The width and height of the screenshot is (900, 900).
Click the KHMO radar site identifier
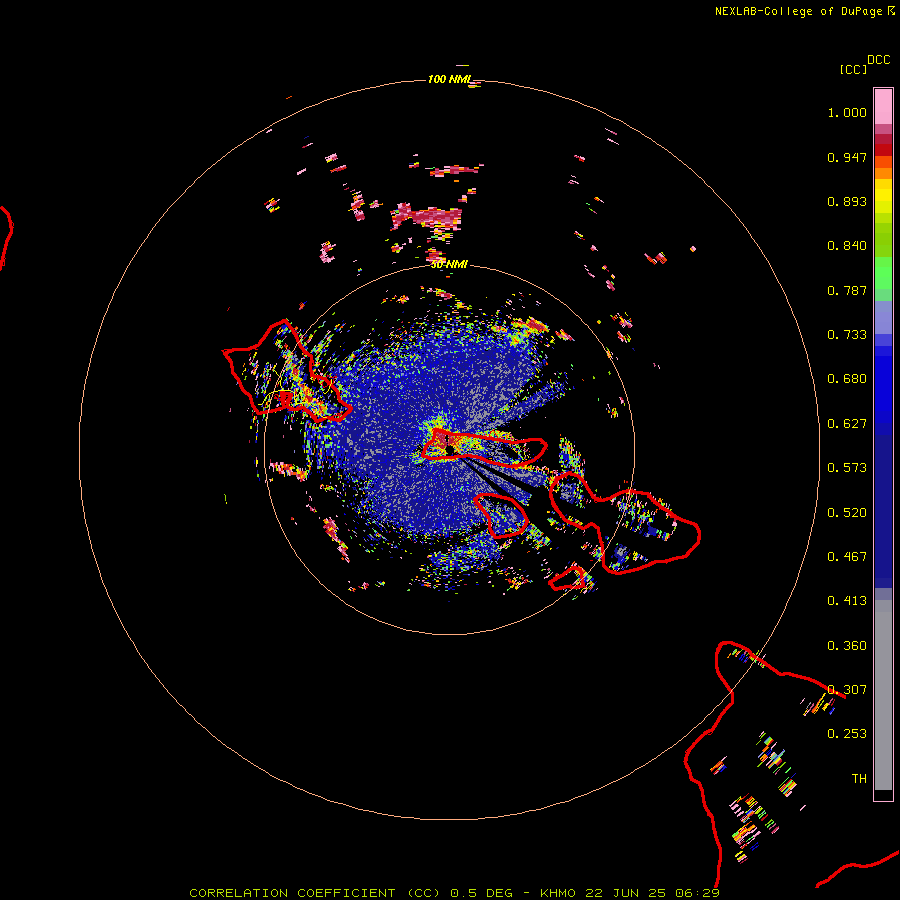tap(557, 893)
